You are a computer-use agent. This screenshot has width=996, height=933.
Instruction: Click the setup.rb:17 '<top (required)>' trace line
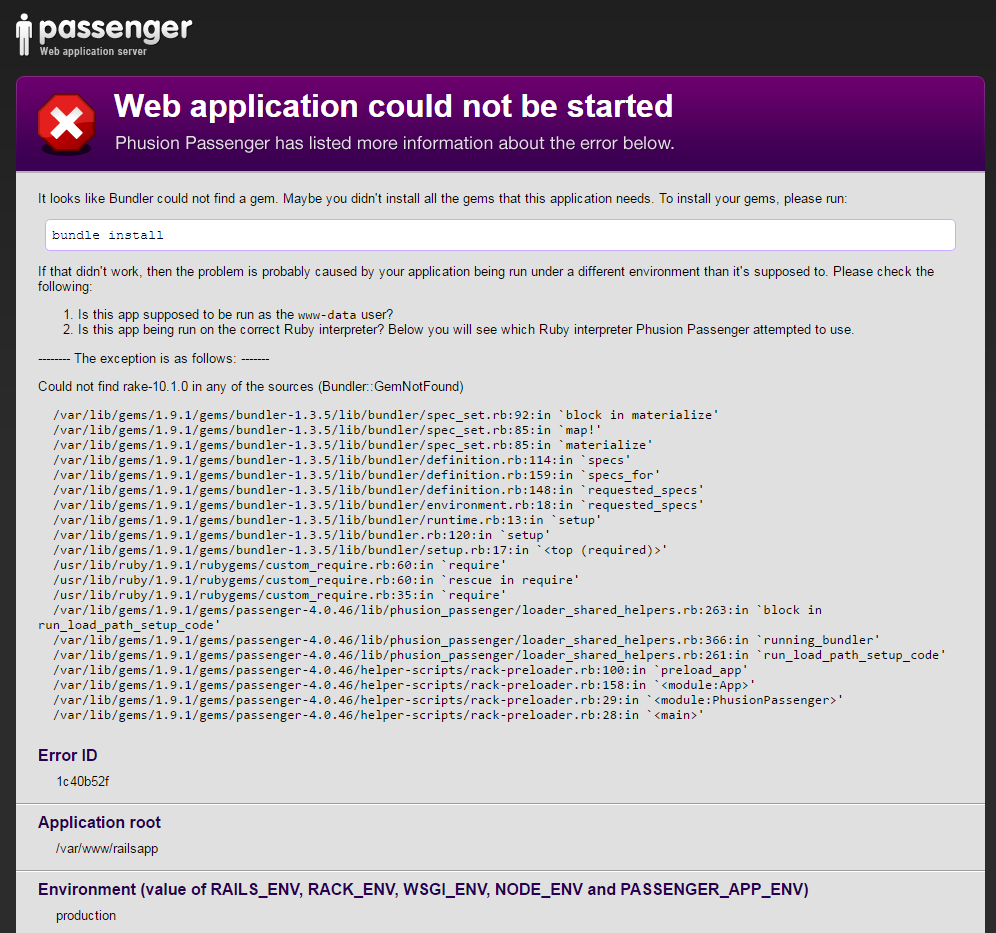pos(360,550)
